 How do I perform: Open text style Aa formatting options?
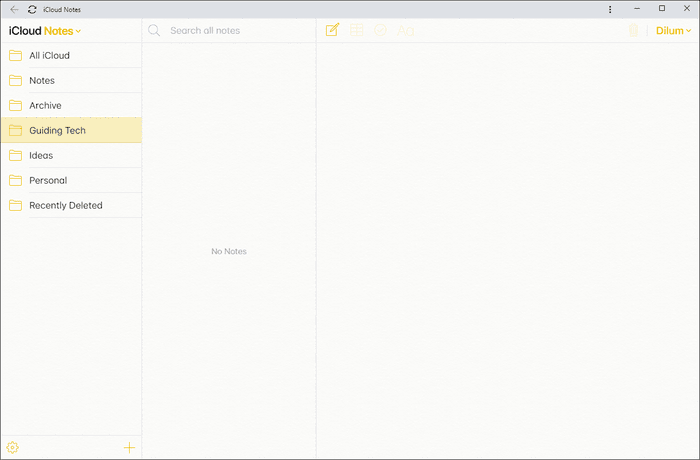405,31
